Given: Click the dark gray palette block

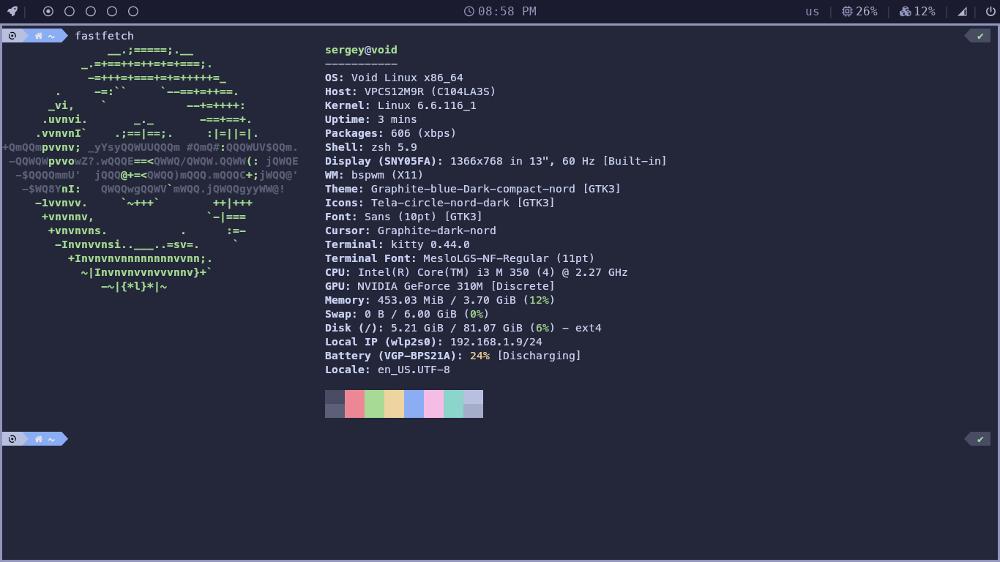Looking at the screenshot, I should point(334,404).
